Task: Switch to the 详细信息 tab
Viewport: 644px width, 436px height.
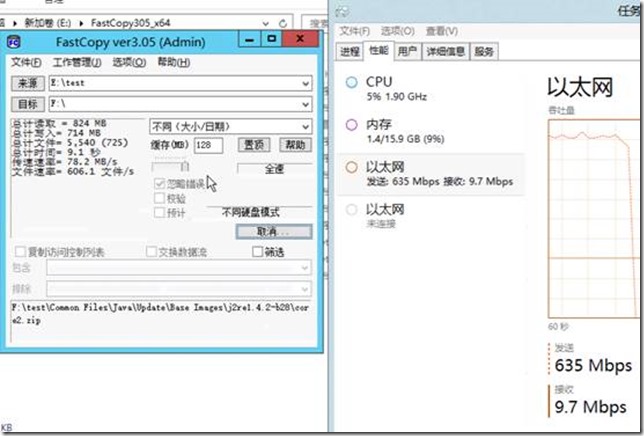Action: [x=446, y=51]
